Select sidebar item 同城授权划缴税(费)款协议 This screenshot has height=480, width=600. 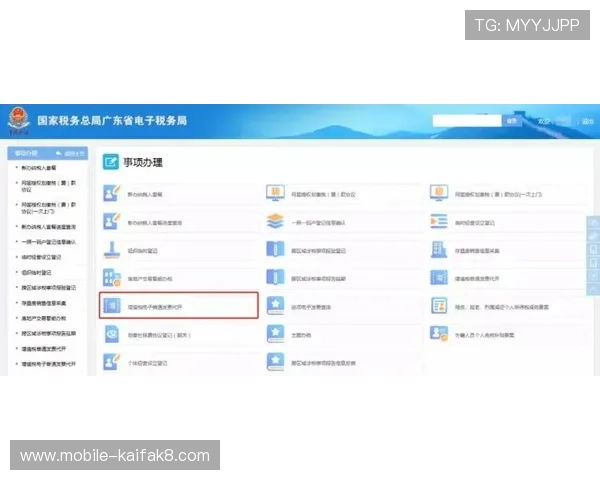[49, 186]
